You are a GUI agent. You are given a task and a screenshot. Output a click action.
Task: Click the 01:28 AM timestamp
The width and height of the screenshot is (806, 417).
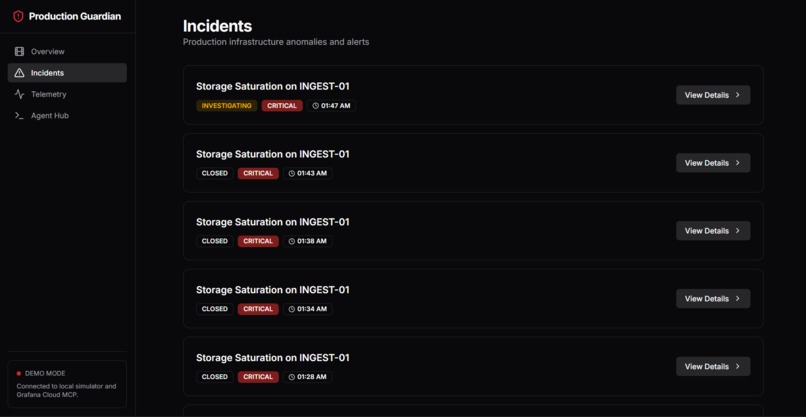pyautogui.click(x=312, y=377)
